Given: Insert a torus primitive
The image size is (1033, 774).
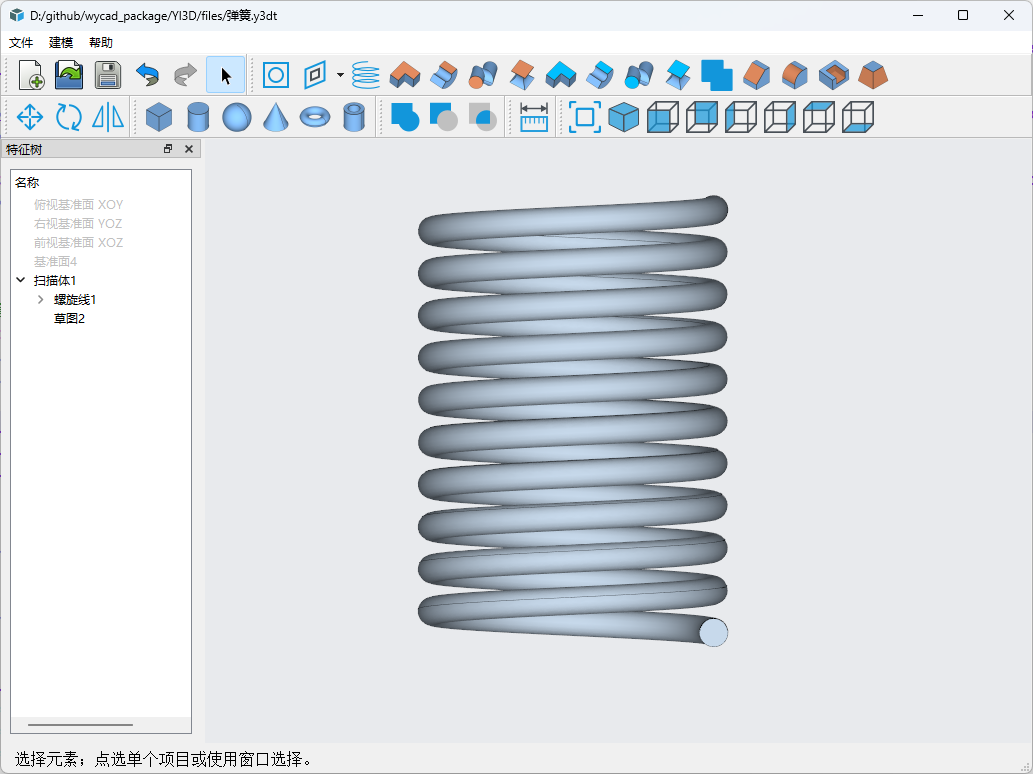Looking at the screenshot, I should [315, 117].
